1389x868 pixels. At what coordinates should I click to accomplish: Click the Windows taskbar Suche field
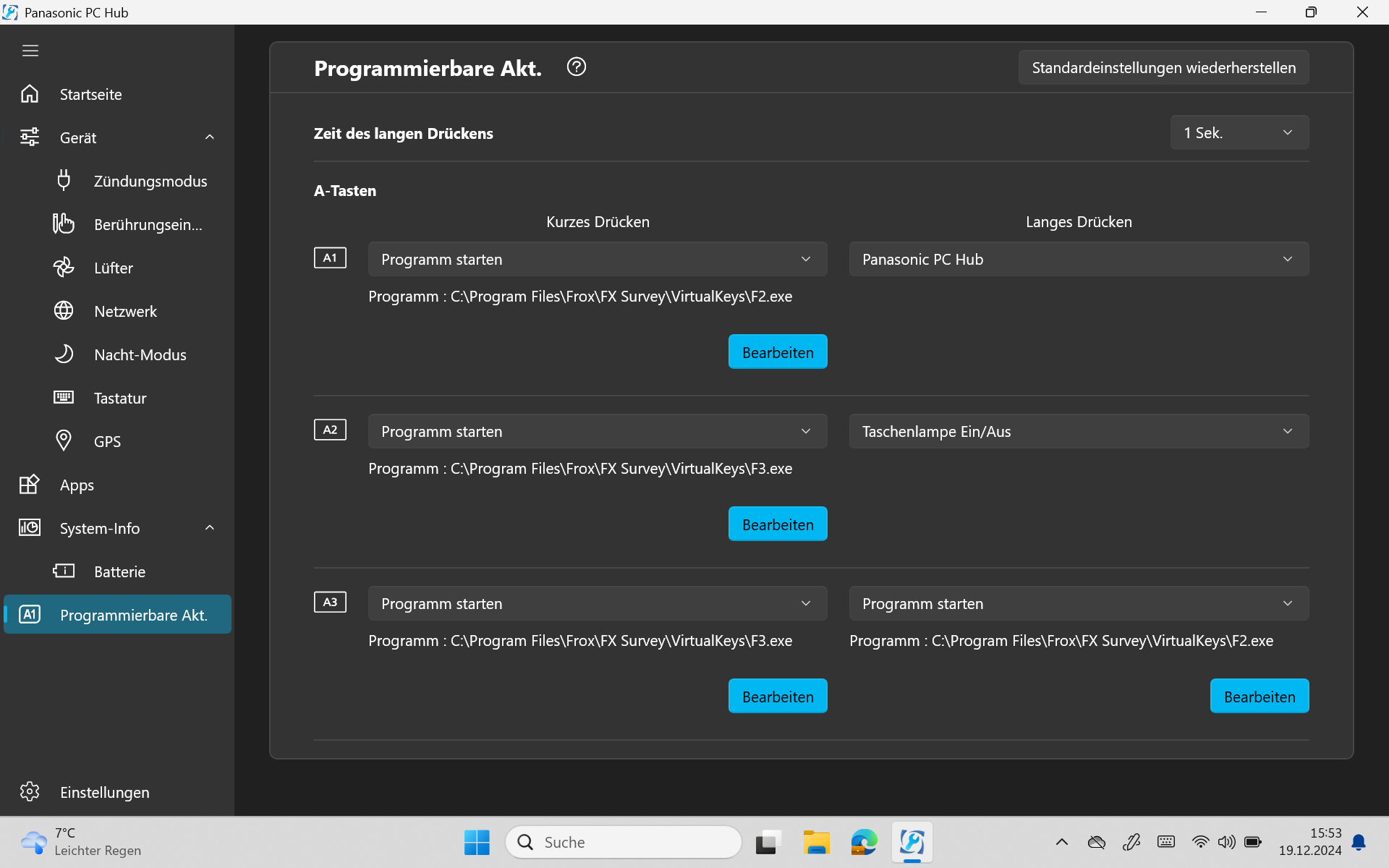624,842
